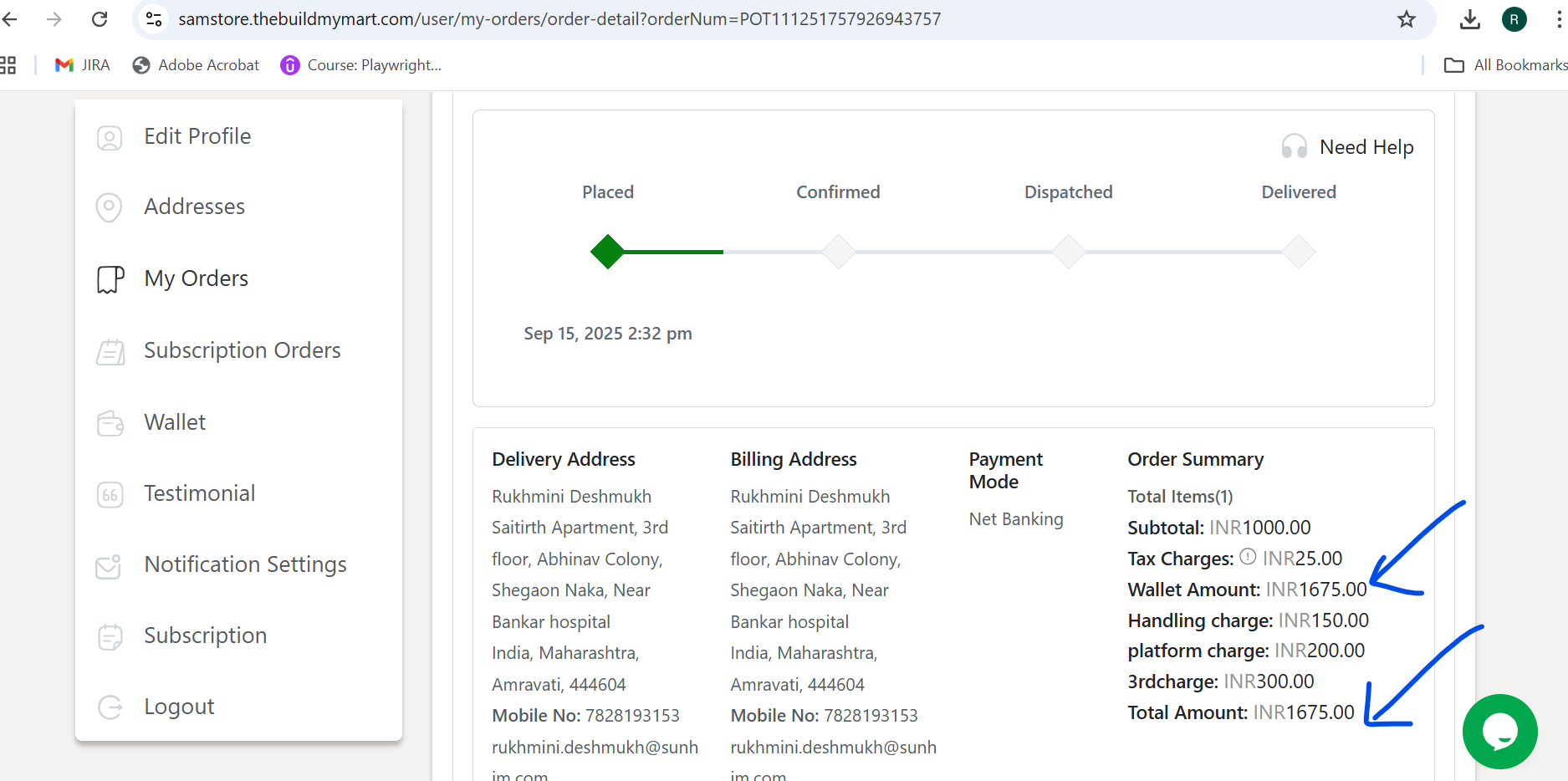Open My Orders menu item

click(x=197, y=278)
